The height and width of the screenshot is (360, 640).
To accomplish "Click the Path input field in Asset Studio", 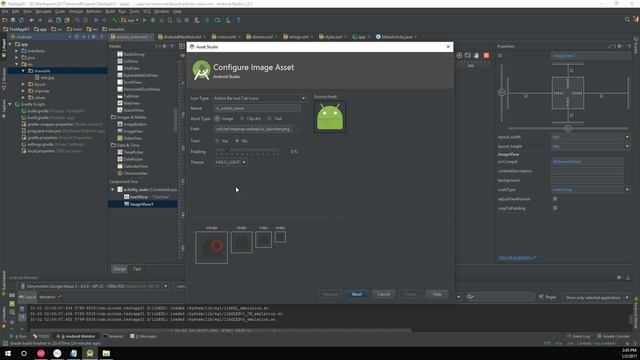I will pos(253,129).
